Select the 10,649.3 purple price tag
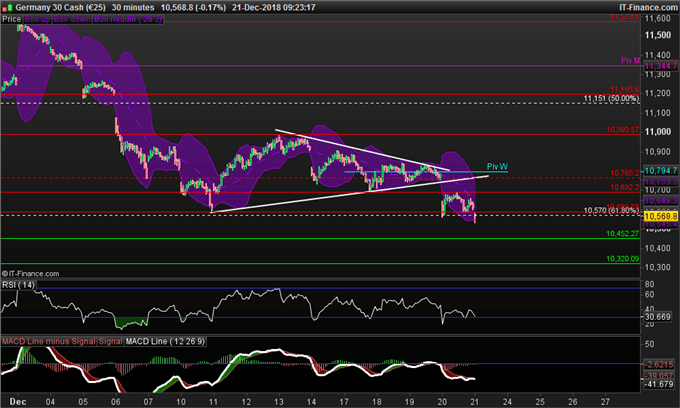 (660, 201)
